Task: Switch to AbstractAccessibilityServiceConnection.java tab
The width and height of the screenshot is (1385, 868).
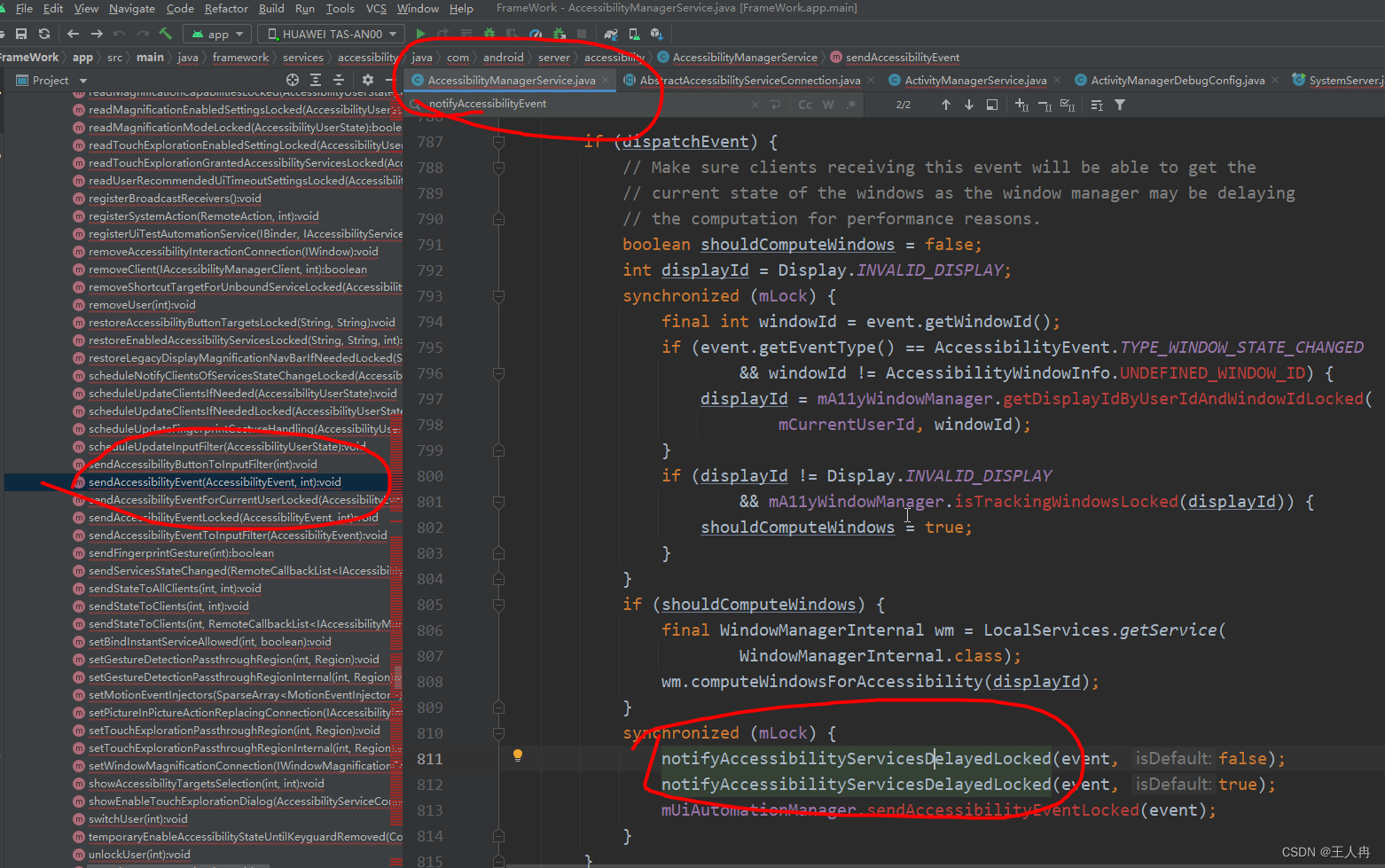Action: [750, 80]
